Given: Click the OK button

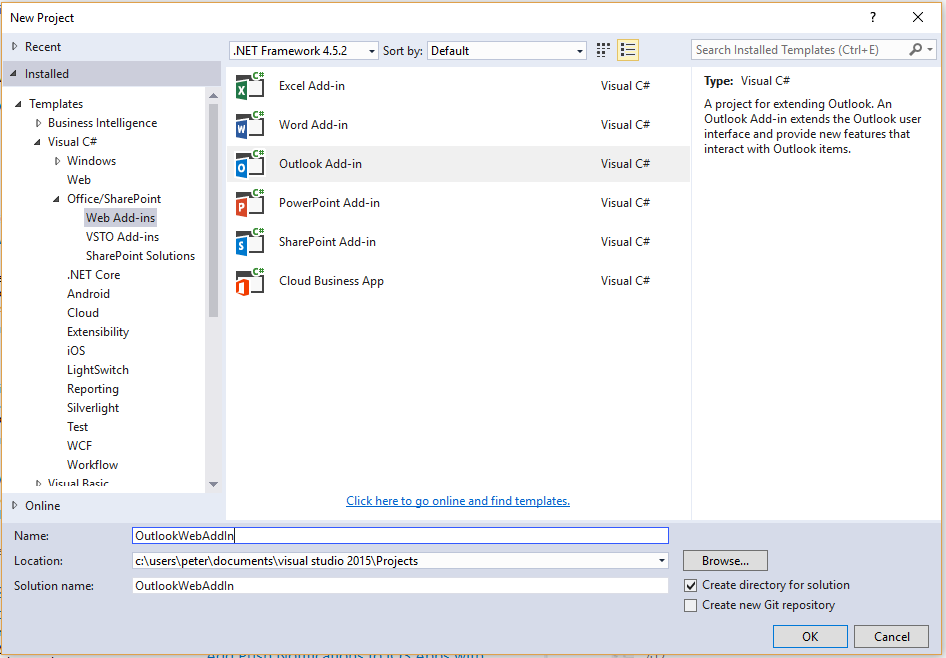Looking at the screenshot, I should tap(810, 637).
